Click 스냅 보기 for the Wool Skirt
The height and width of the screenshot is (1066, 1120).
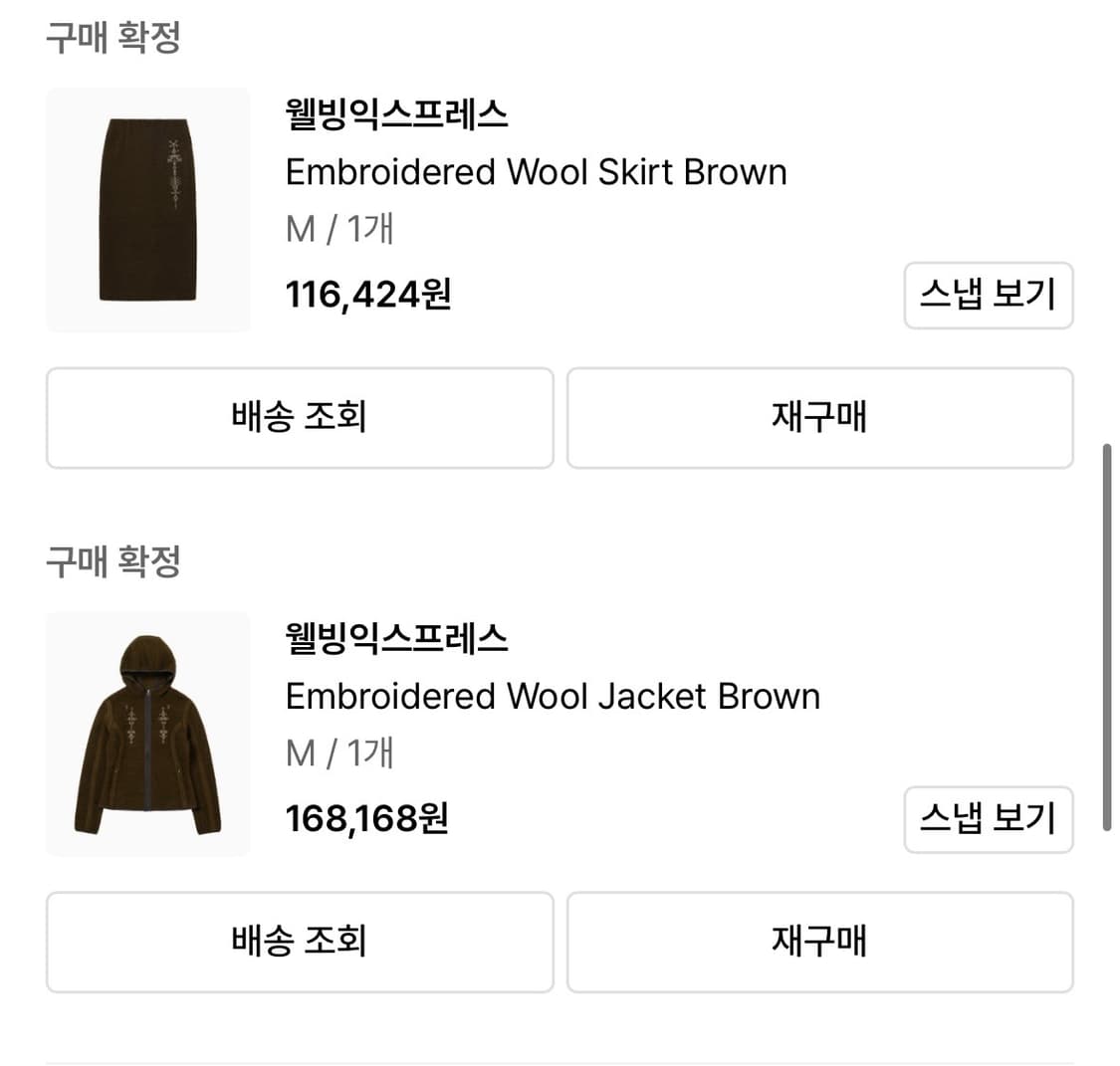pyautogui.click(x=988, y=296)
